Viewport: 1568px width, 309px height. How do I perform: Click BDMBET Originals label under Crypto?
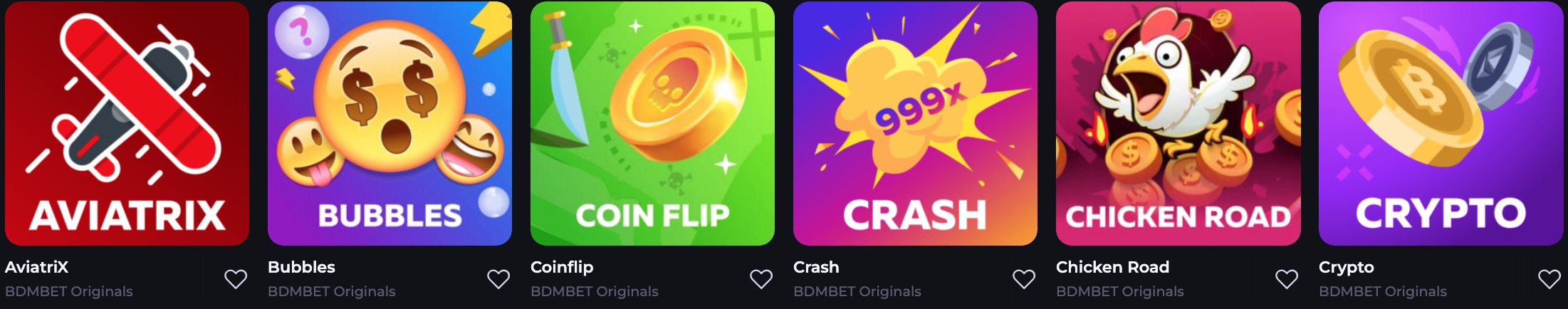click(1383, 291)
